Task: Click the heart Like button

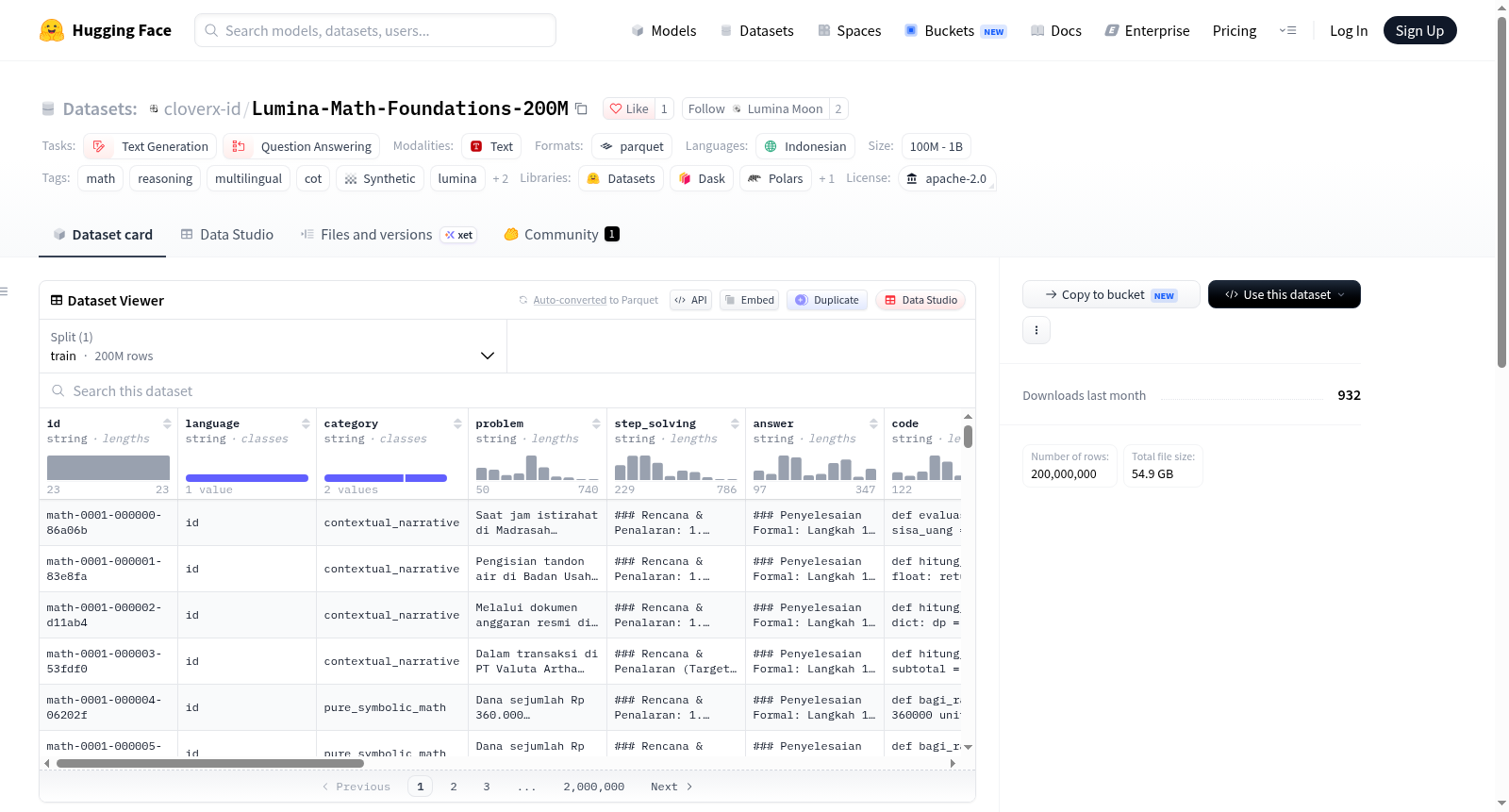Action: coord(629,108)
